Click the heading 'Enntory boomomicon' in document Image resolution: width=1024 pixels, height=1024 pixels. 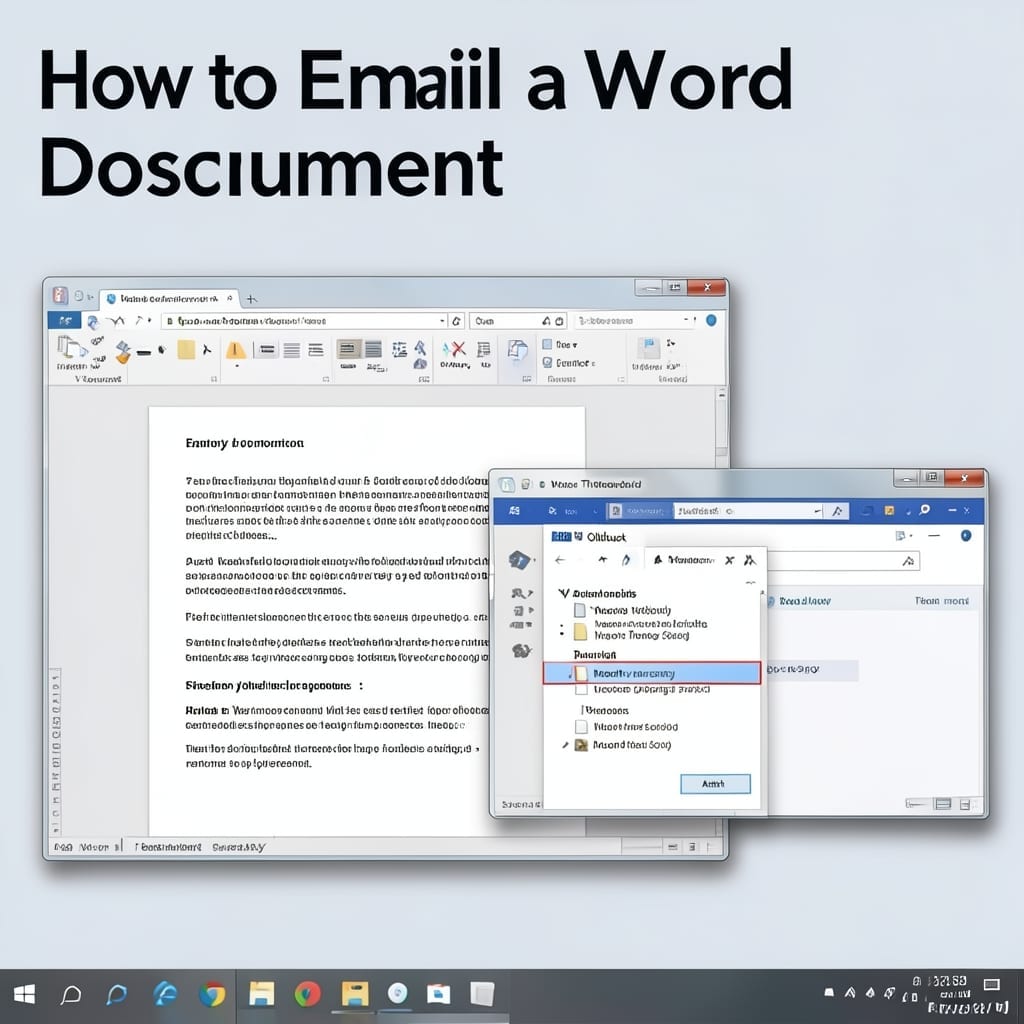244,443
